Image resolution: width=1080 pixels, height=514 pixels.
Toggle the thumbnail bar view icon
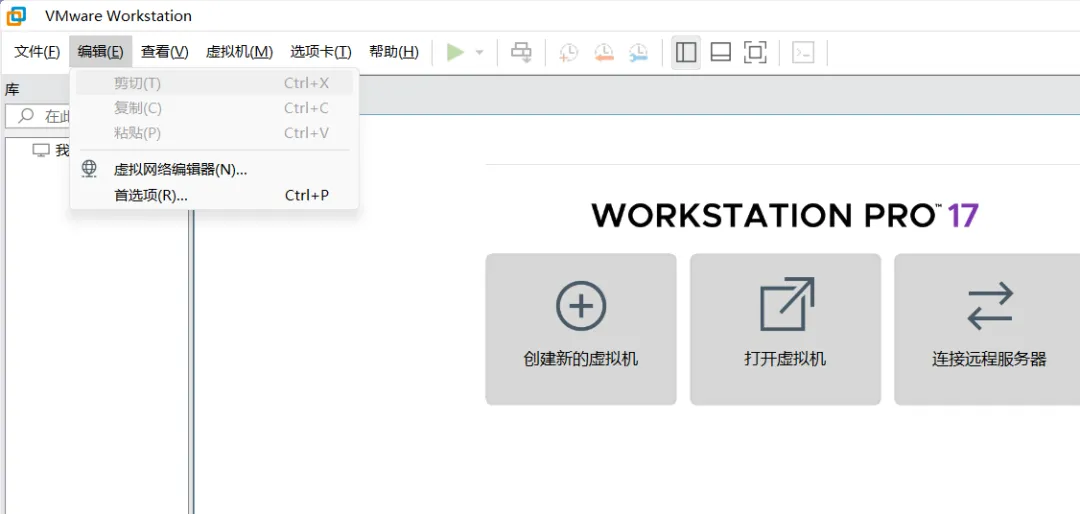720,52
